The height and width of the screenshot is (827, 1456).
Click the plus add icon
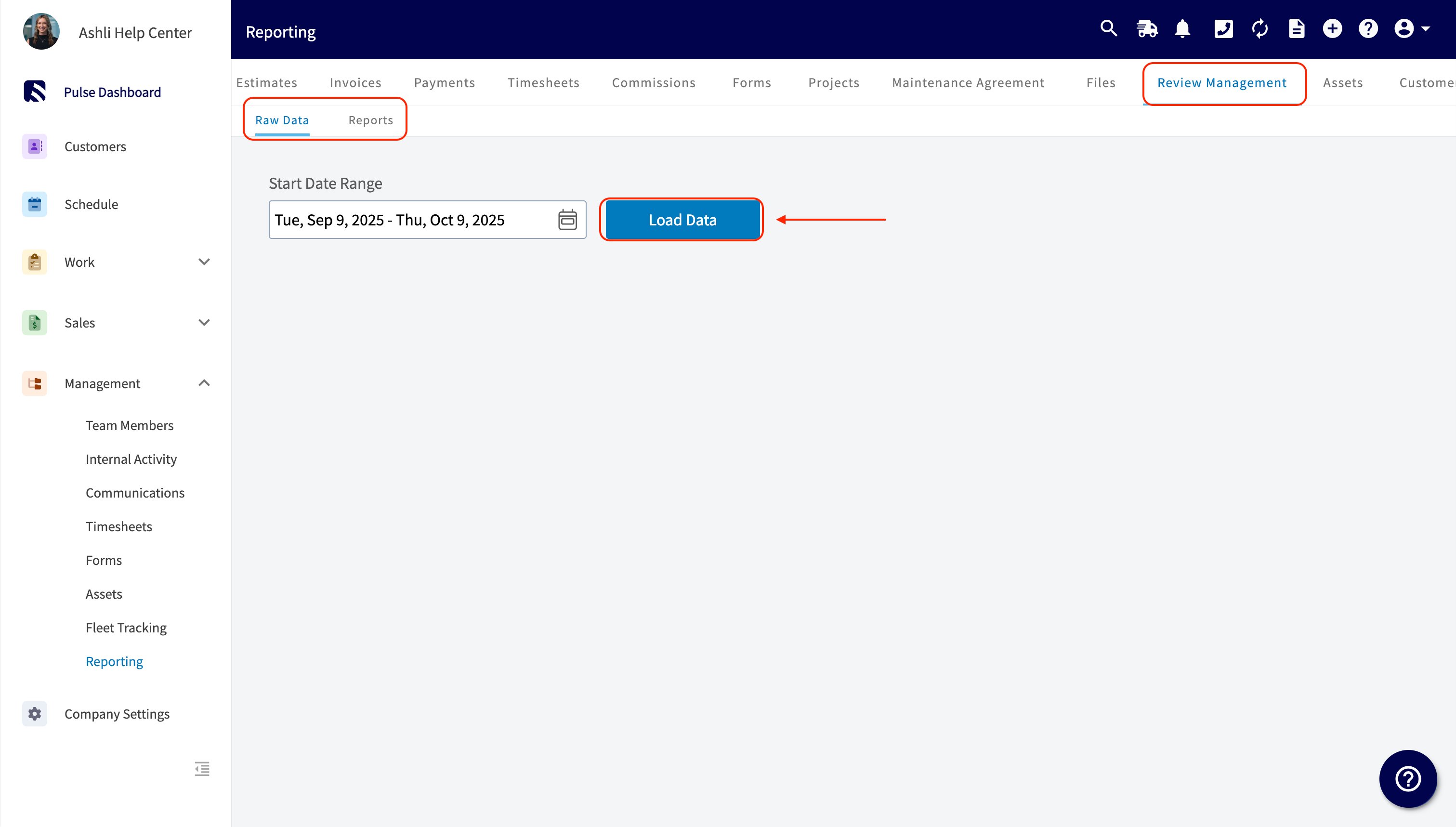pos(1332,29)
